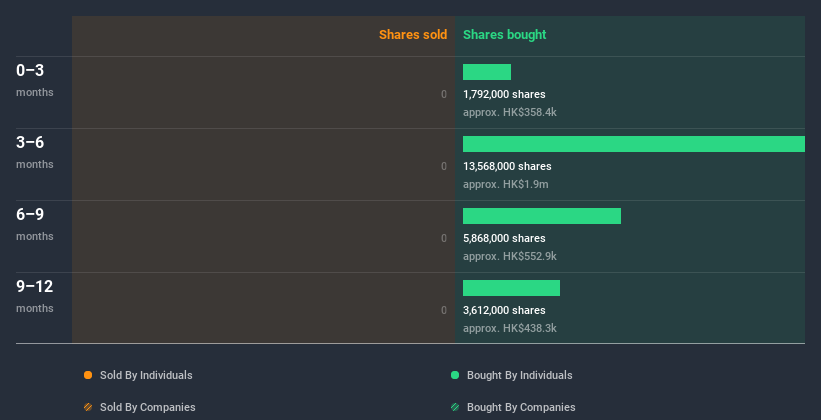Click the Shares bought column header
The image size is (821, 420).
pos(505,35)
